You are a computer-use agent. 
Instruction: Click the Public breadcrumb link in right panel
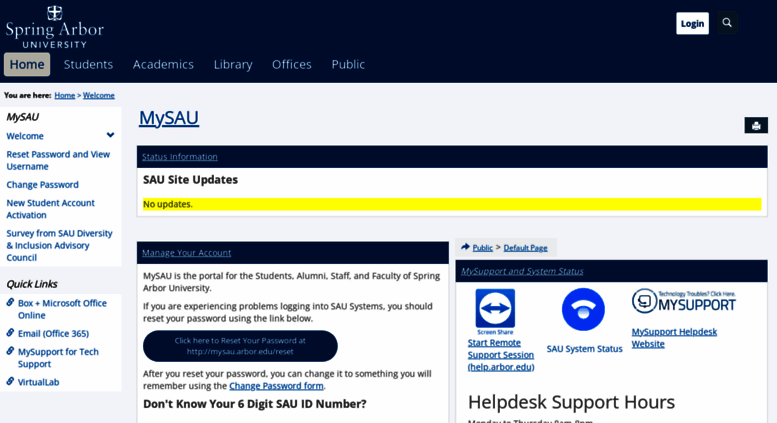(x=483, y=248)
